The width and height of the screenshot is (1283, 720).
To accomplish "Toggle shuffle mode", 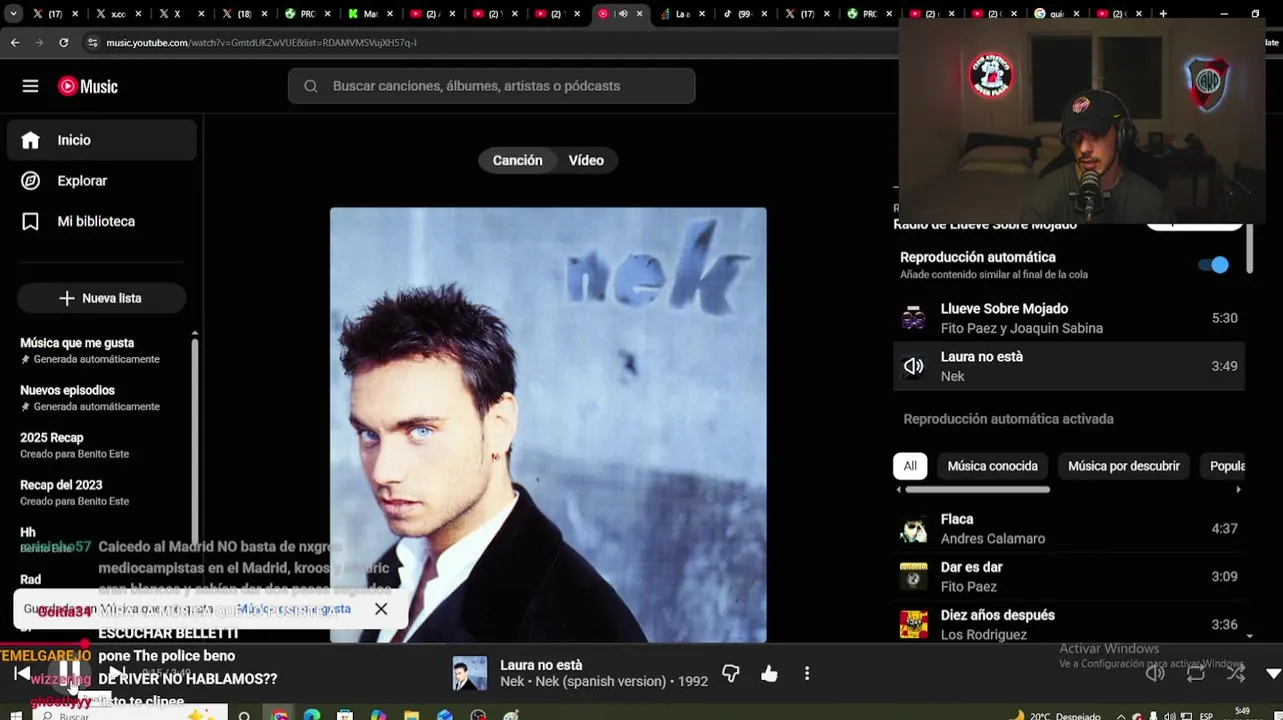I will pos(1236,673).
